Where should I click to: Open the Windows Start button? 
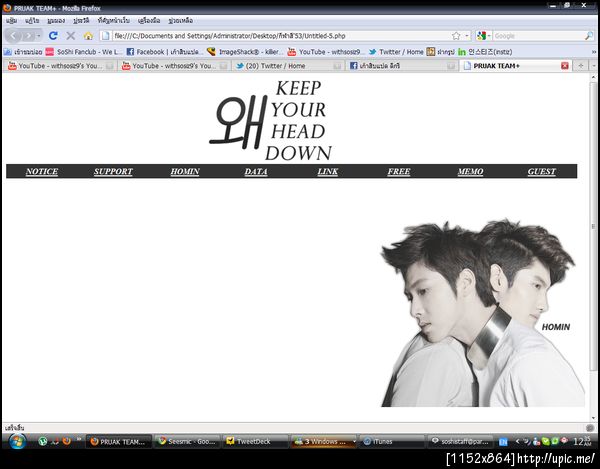[x=16, y=441]
